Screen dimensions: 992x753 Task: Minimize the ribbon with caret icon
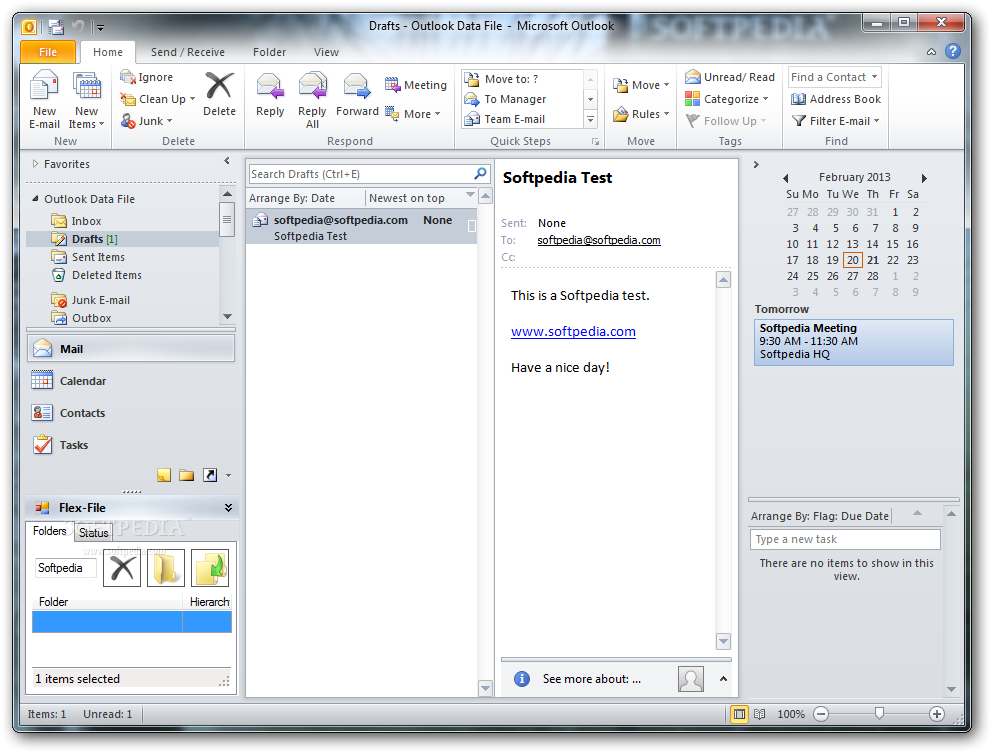pos(931,52)
